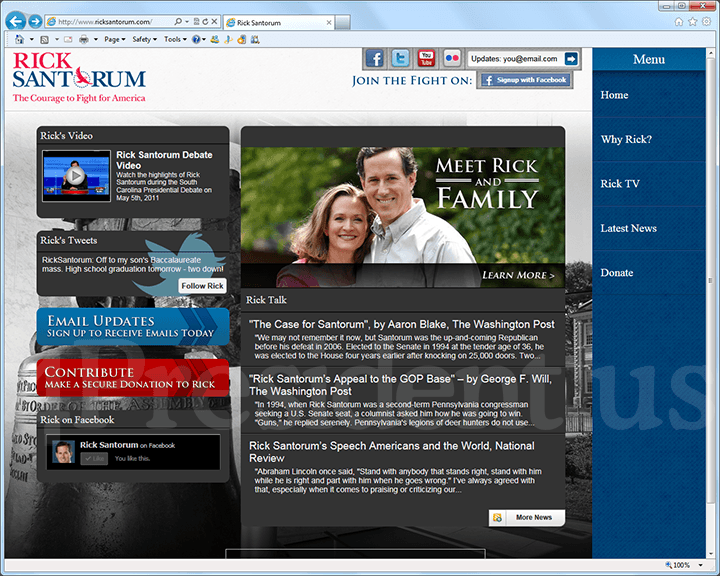Click the Email Updates signup banner
Viewport: 720px width, 576px height.
click(x=133, y=327)
